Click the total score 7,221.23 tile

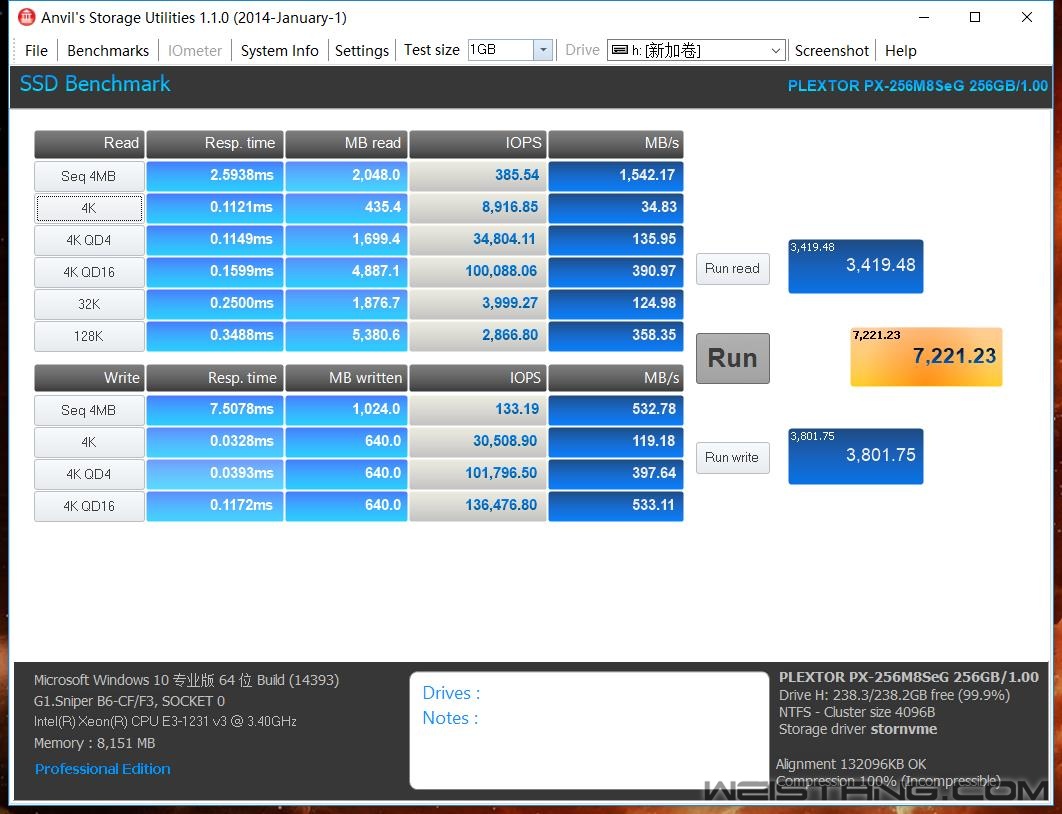pos(926,357)
